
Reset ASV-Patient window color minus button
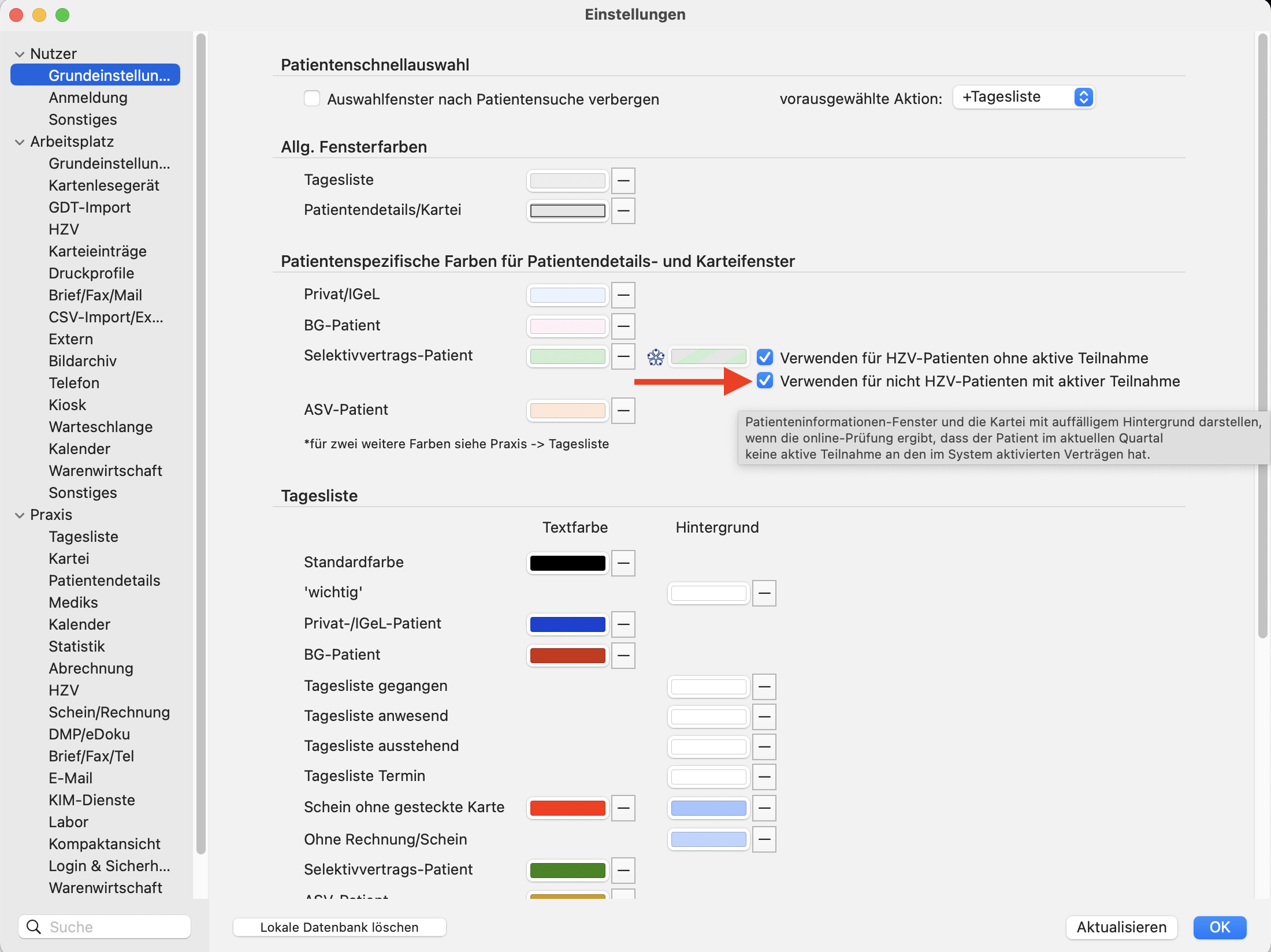click(x=623, y=411)
